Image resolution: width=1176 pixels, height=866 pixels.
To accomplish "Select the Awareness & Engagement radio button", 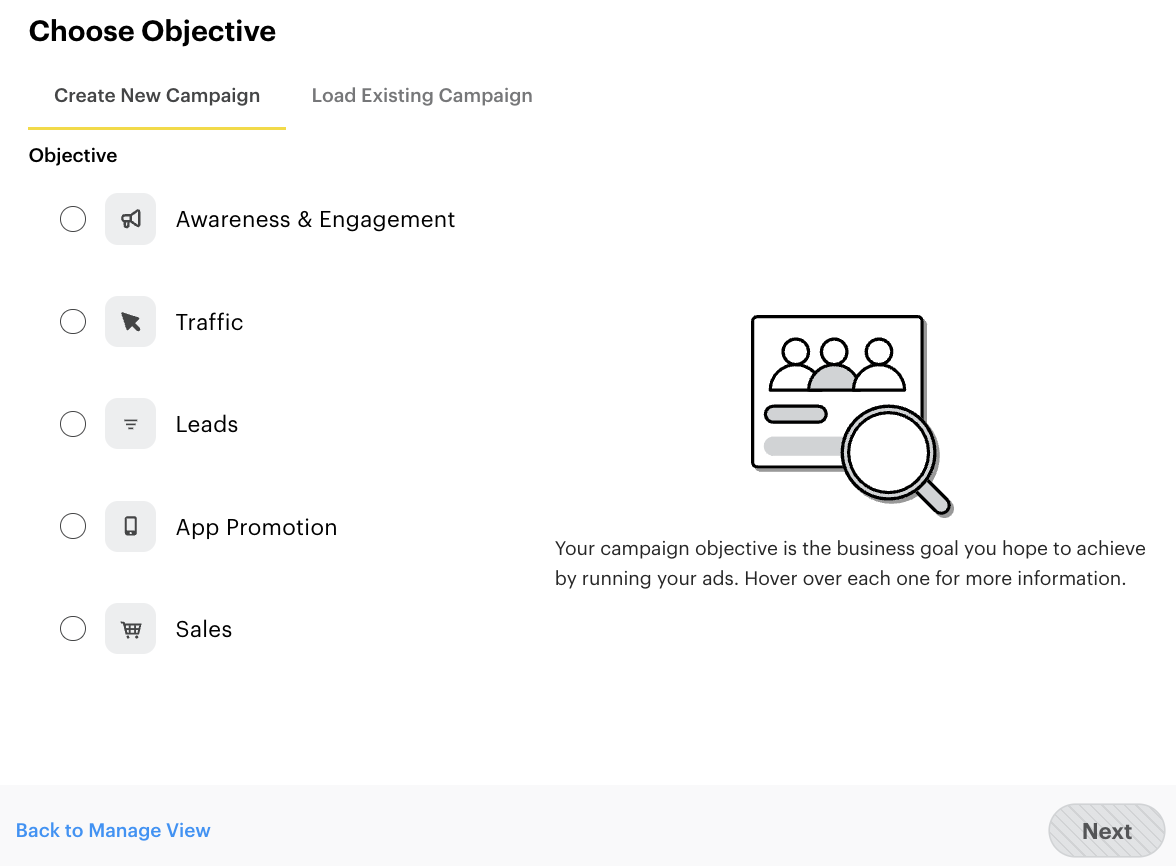I will [x=72, y=218].
